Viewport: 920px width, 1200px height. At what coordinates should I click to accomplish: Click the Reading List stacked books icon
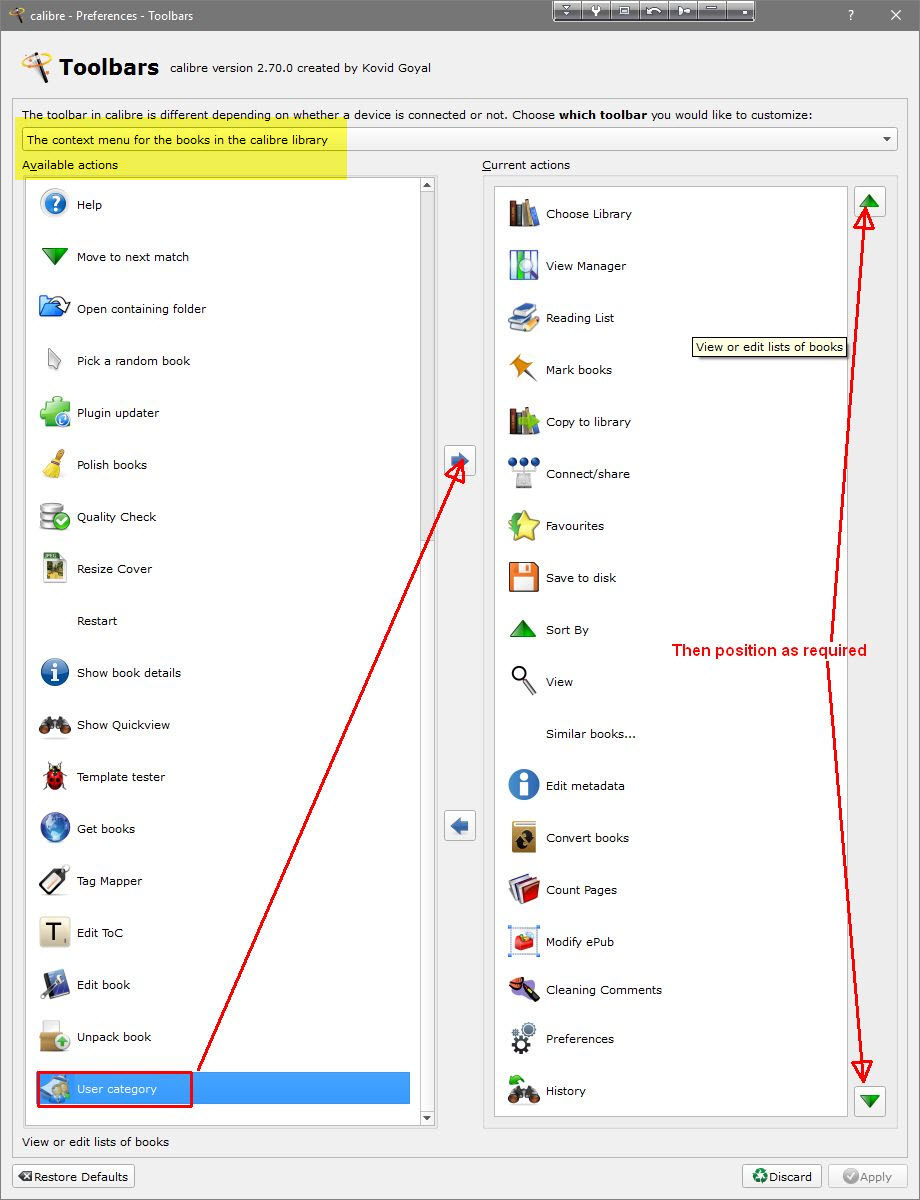click(523, 317)
